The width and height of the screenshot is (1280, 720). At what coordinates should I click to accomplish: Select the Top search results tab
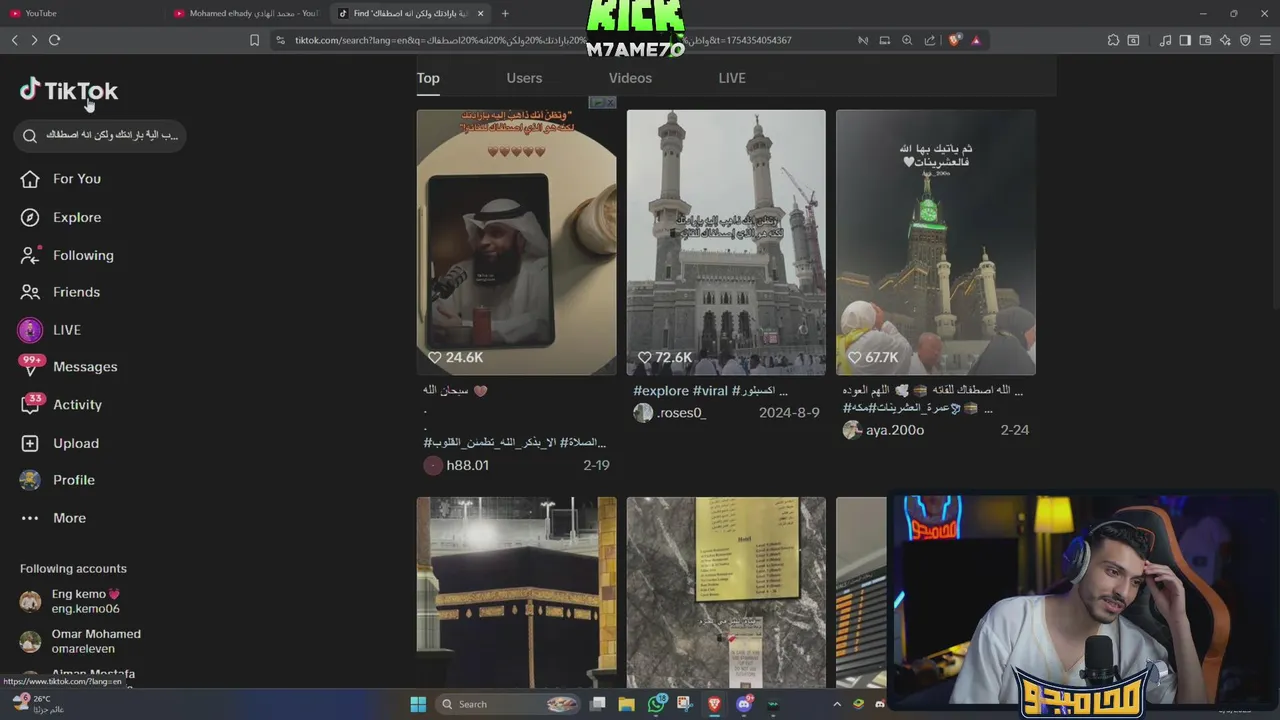(x=428, y=78)
